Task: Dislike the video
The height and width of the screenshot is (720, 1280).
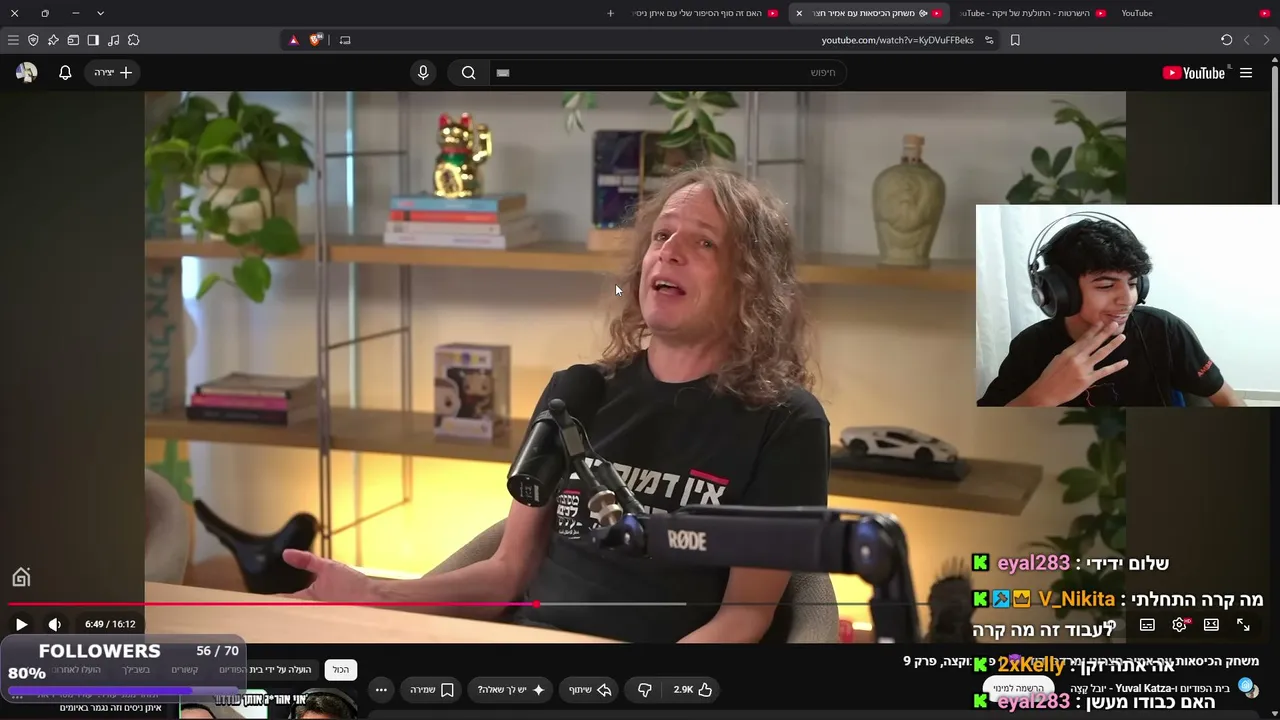Action: pos(645,690)
